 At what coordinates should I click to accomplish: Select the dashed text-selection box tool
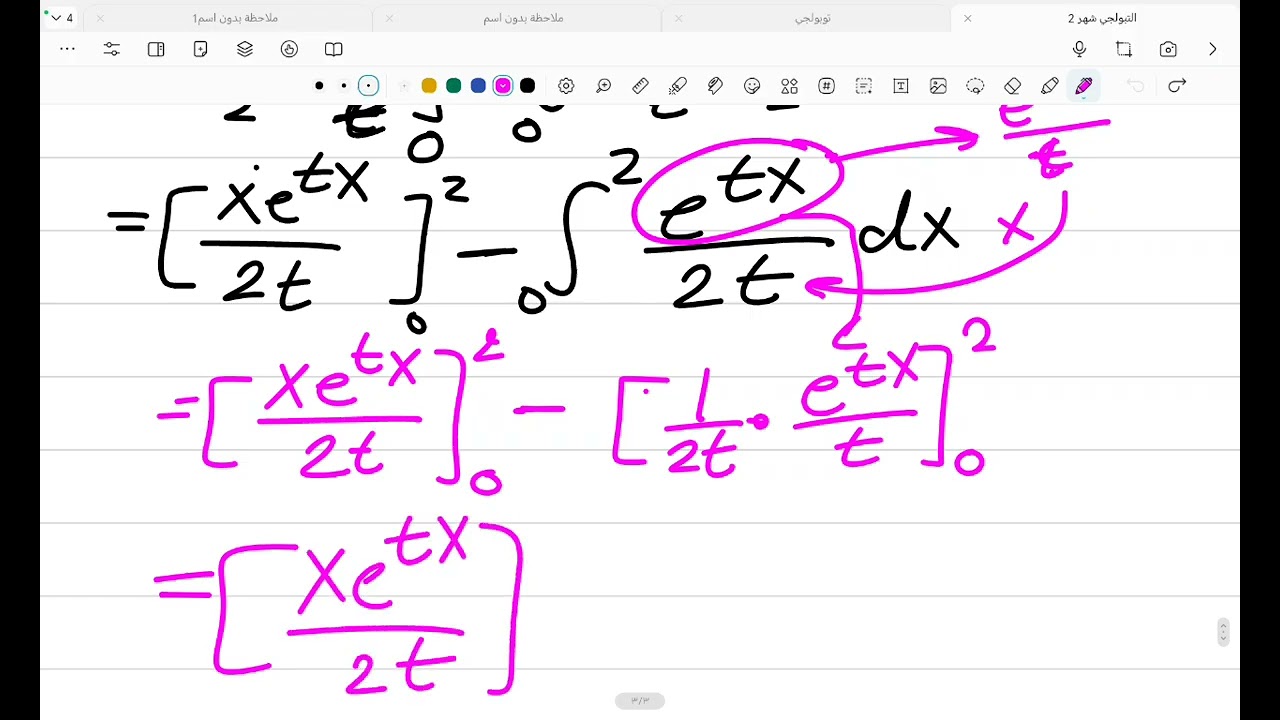pos(863,86)
